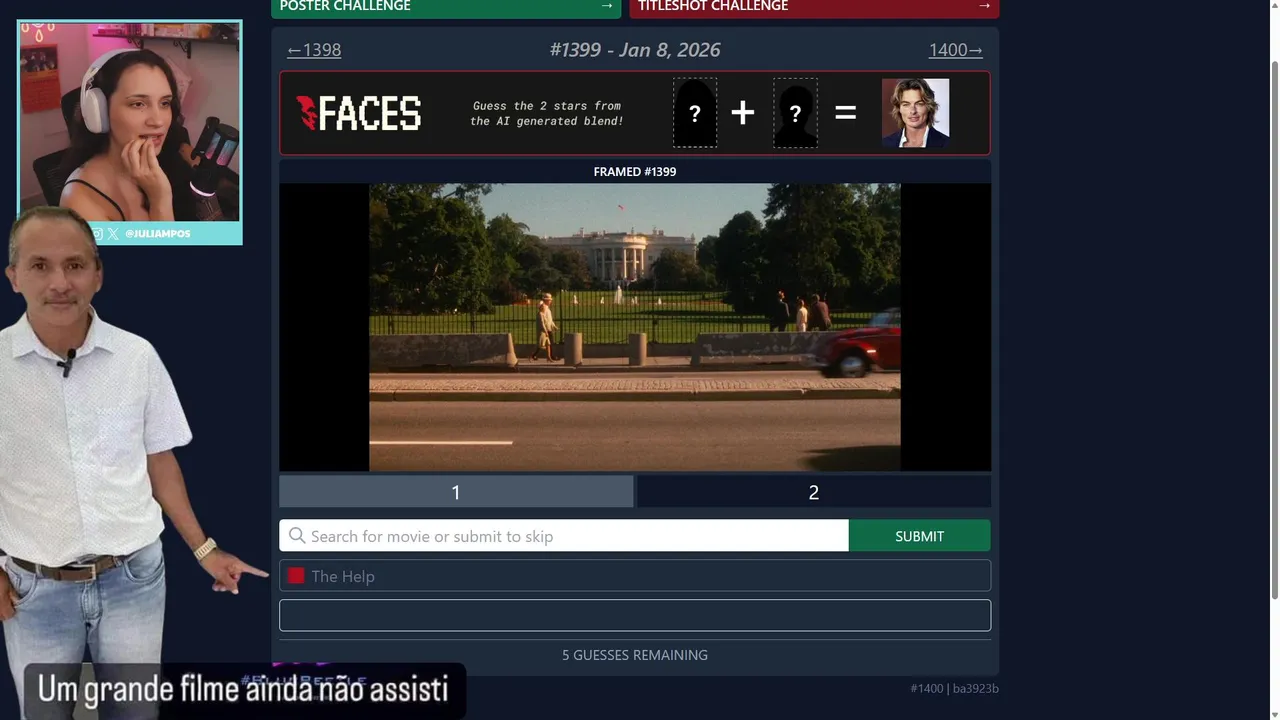This screenshot has height=720, width=1280.
Task: Focus the movie search field
Action: (x=564, y=536)
